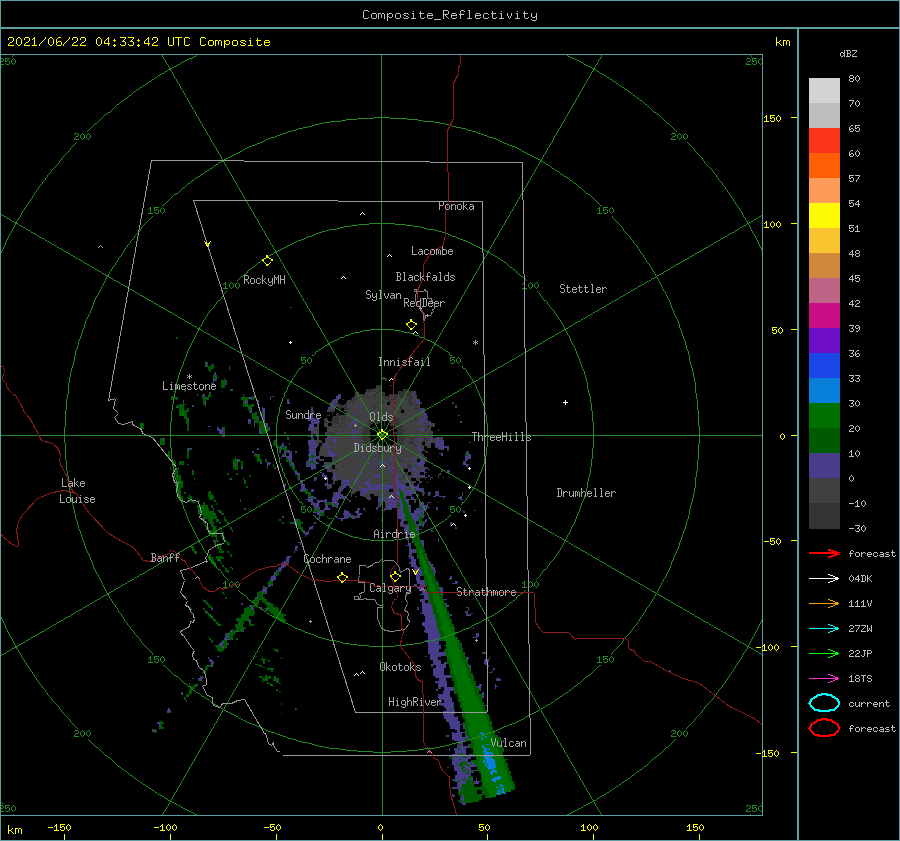The image size is (900, 841).
Task: Select the 20–30 dBZ bright green swatch
Action: click(824, 415)
